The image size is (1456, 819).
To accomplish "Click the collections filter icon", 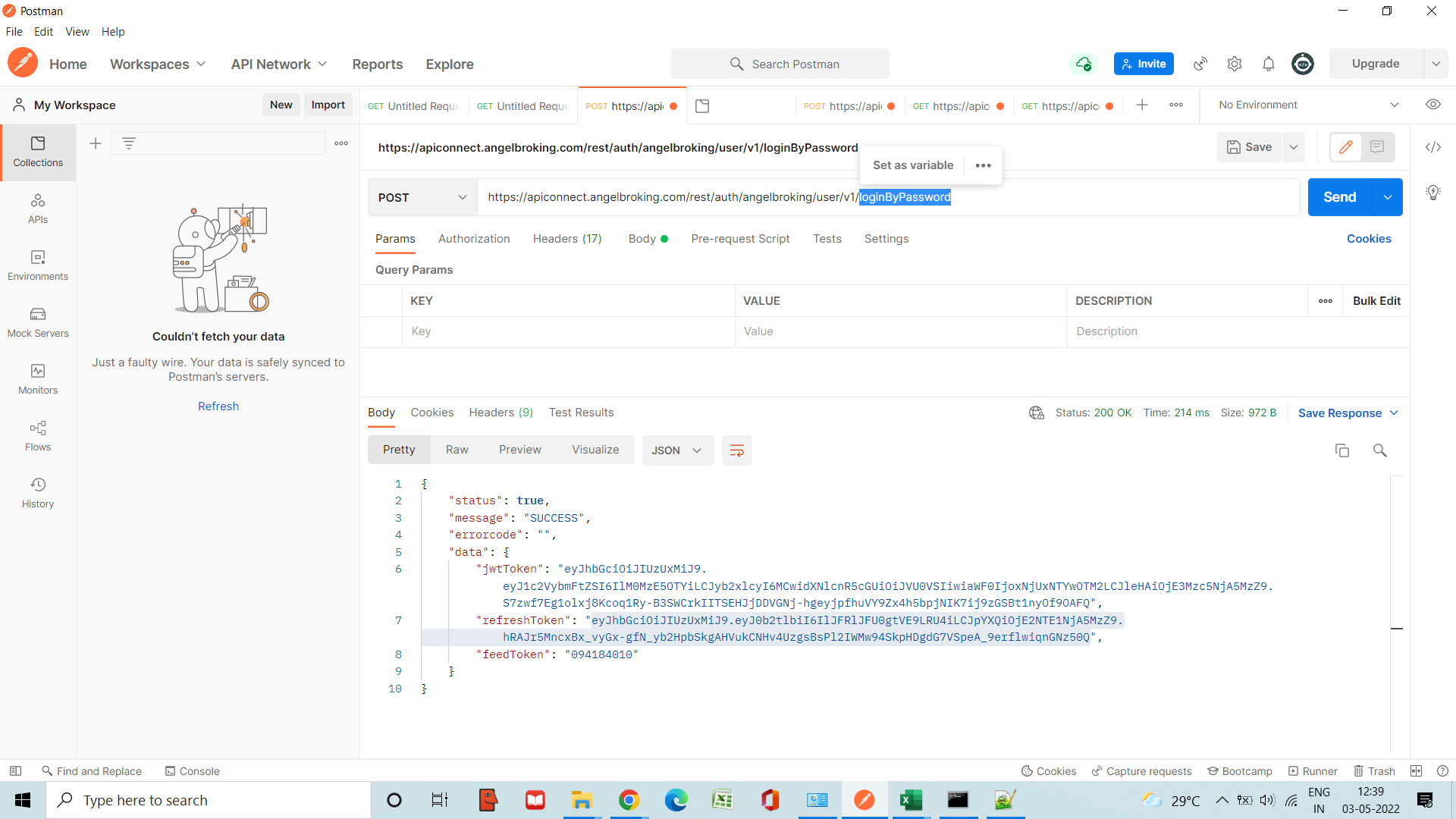I will (x=129, y=143).
